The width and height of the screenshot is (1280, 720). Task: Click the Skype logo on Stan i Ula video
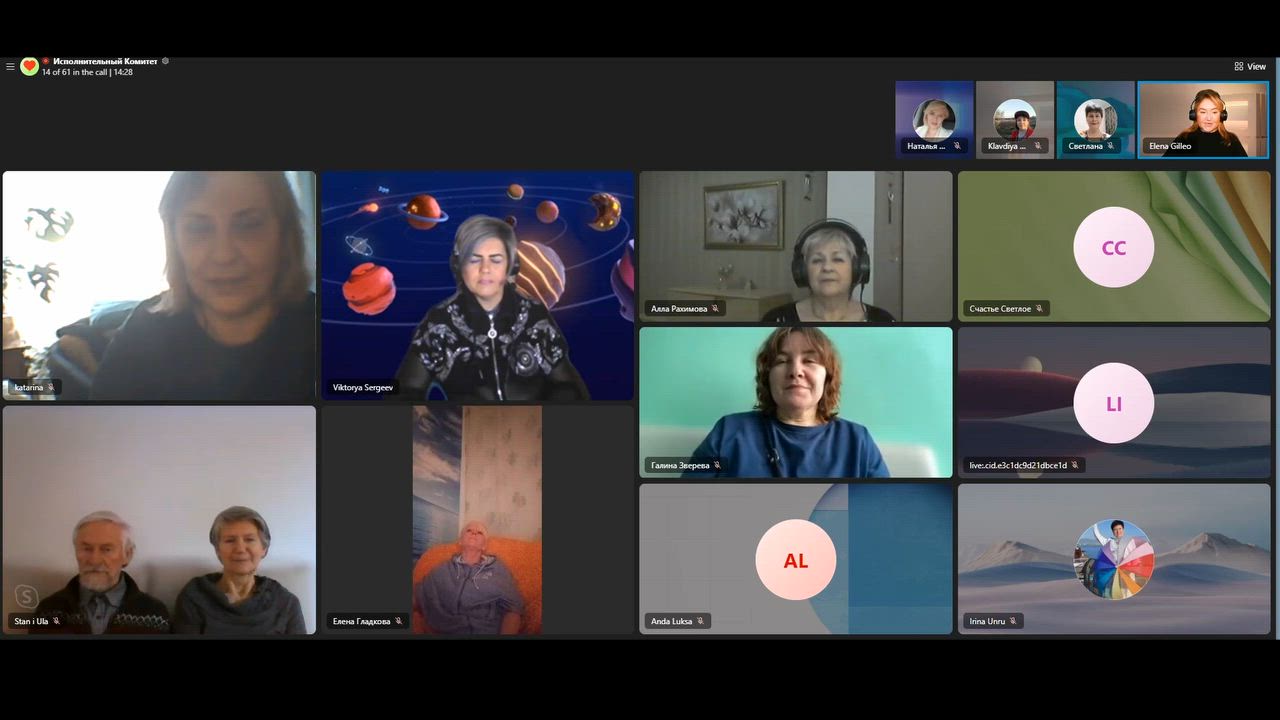coord(26,597)
